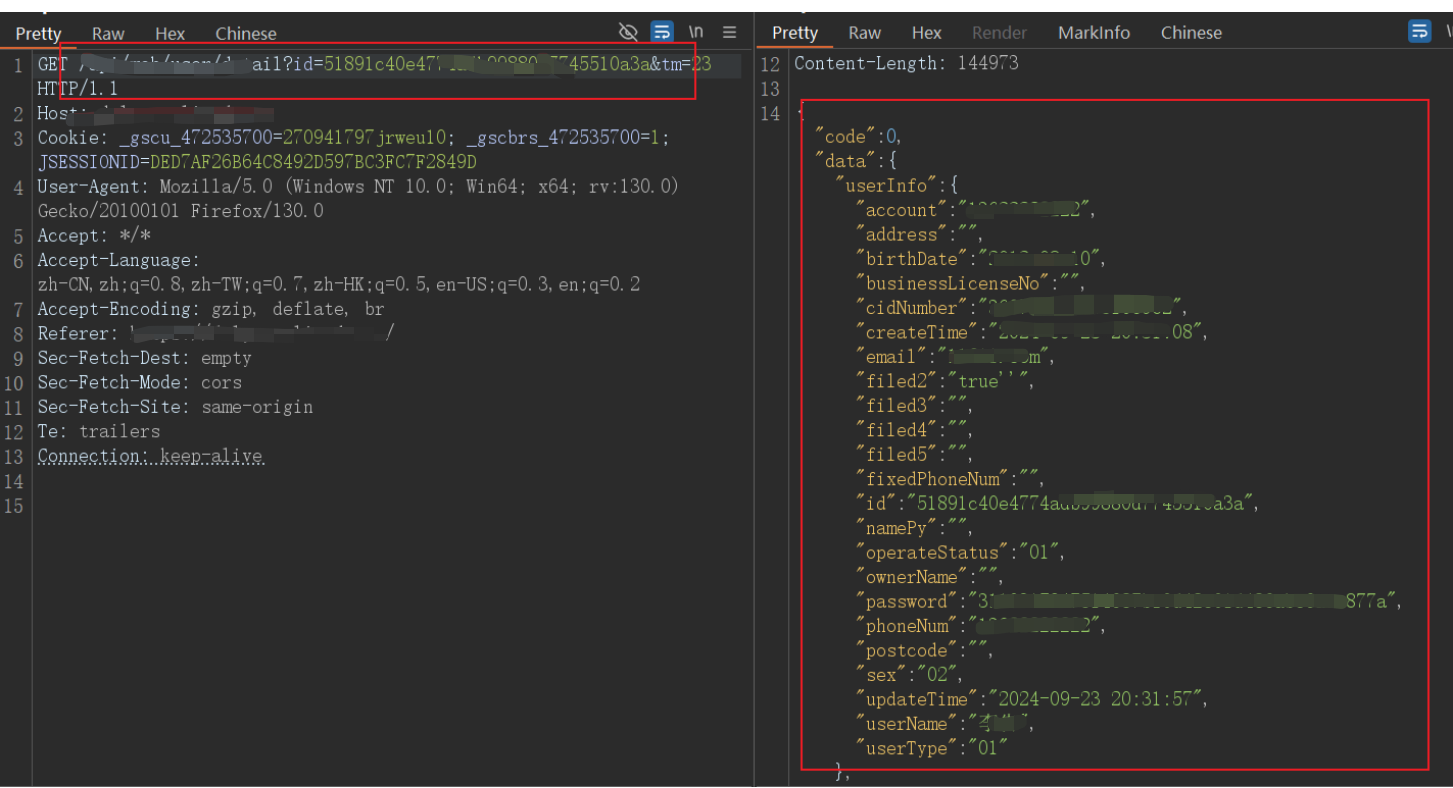Open the request panel hamburger options menu
Screen dimensions: 1453x788
click(x=730, y=32)
